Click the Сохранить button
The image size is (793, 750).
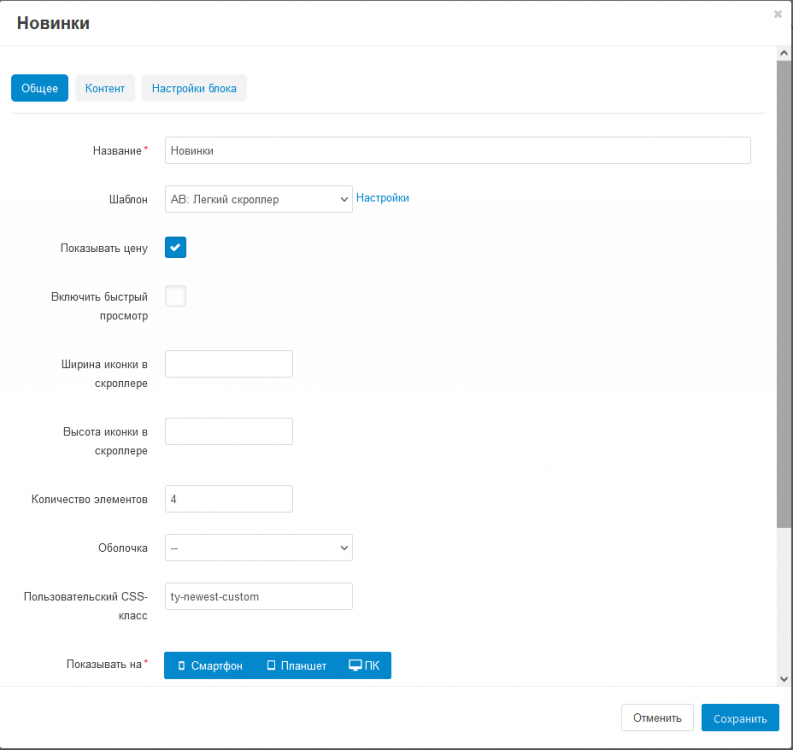coord(739,718)
